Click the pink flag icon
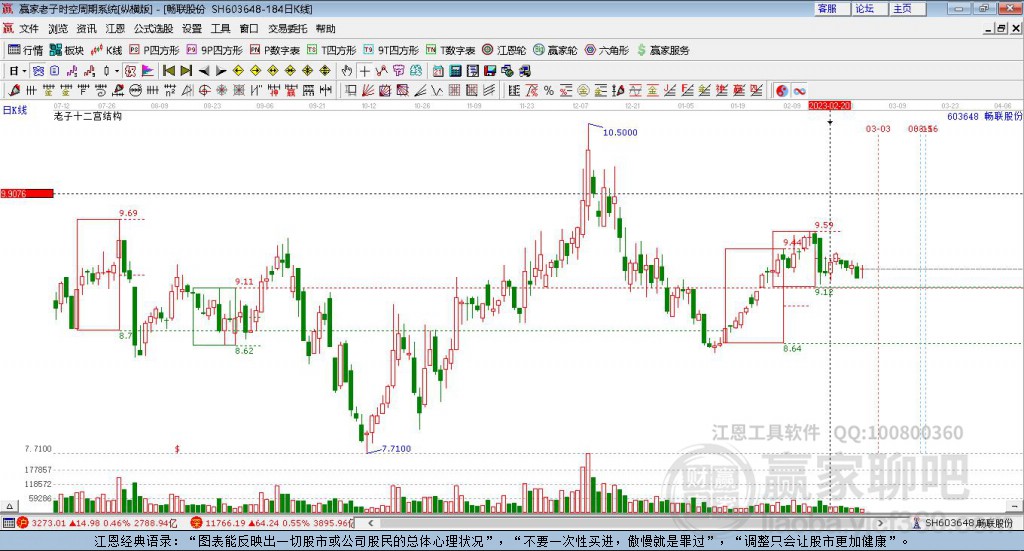Image resolution: width=1024 pixels, height=551 pixels. (x=147, y=71)
